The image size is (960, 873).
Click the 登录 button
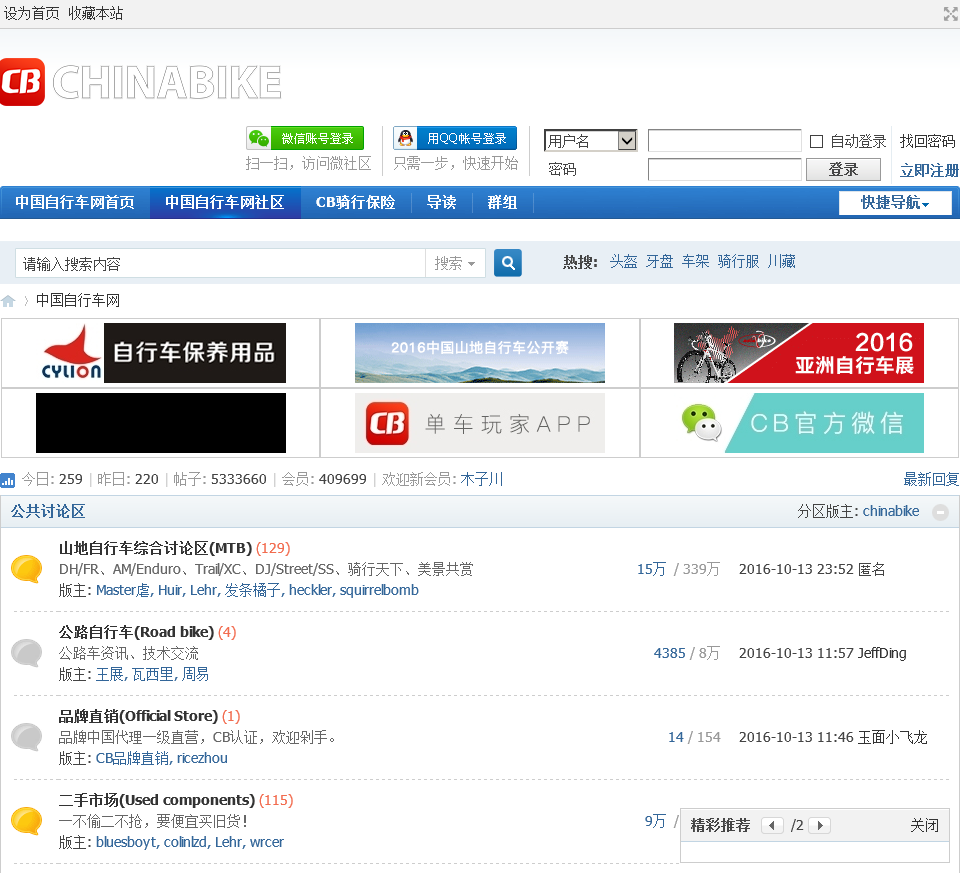coord(843,170)
